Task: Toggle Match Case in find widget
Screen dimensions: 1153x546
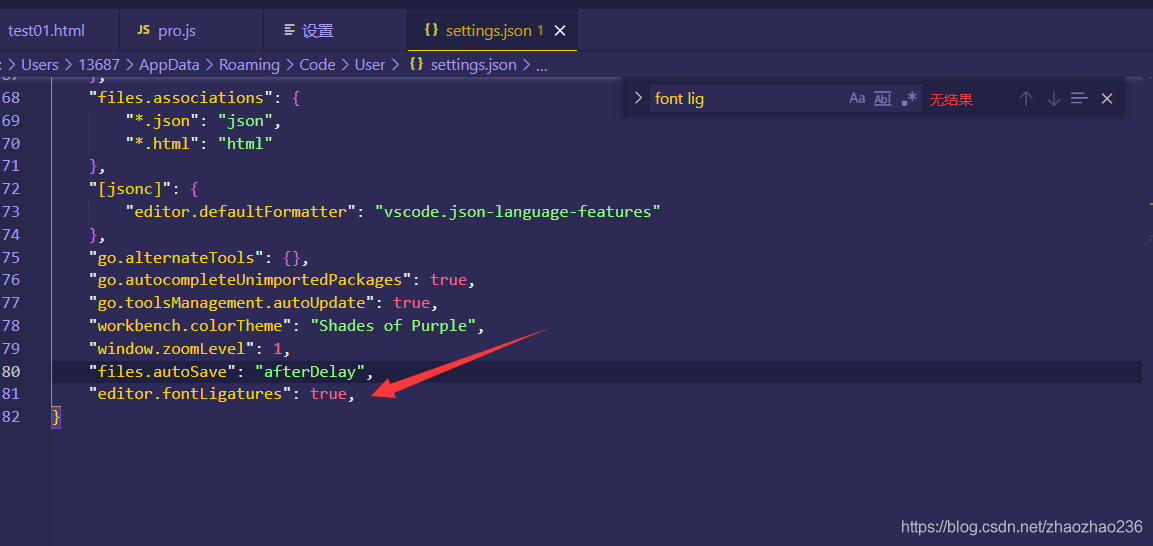Action: [x=857, y=98]
